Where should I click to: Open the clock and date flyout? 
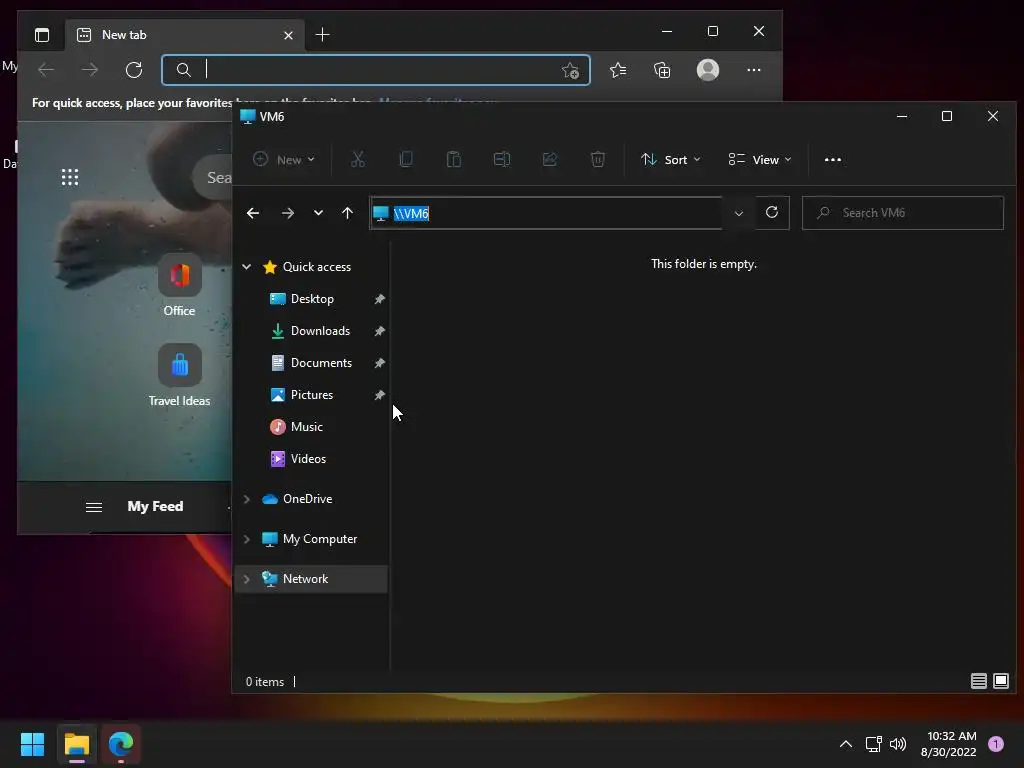(949, 744)
